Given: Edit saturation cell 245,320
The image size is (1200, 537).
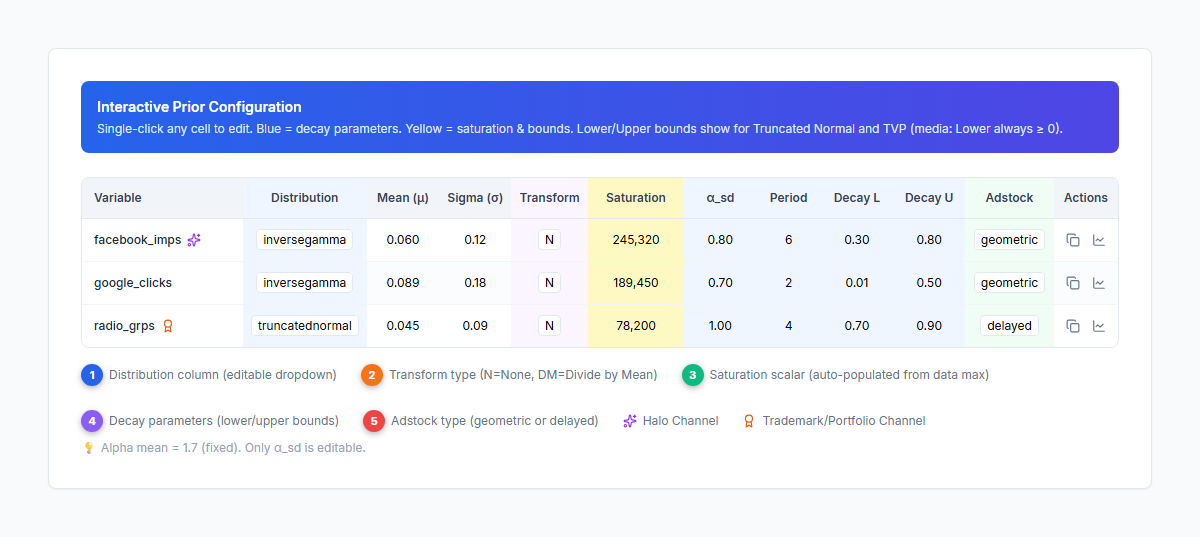Looking at the screenshot, I should tap(636, 240).
